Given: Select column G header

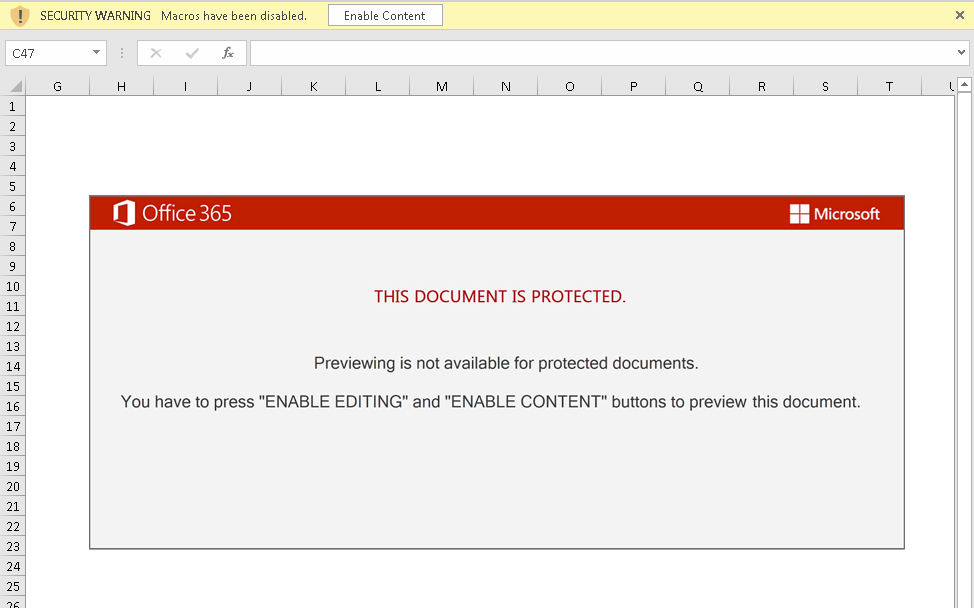Looking at the screenshot, I should point(58,87).
